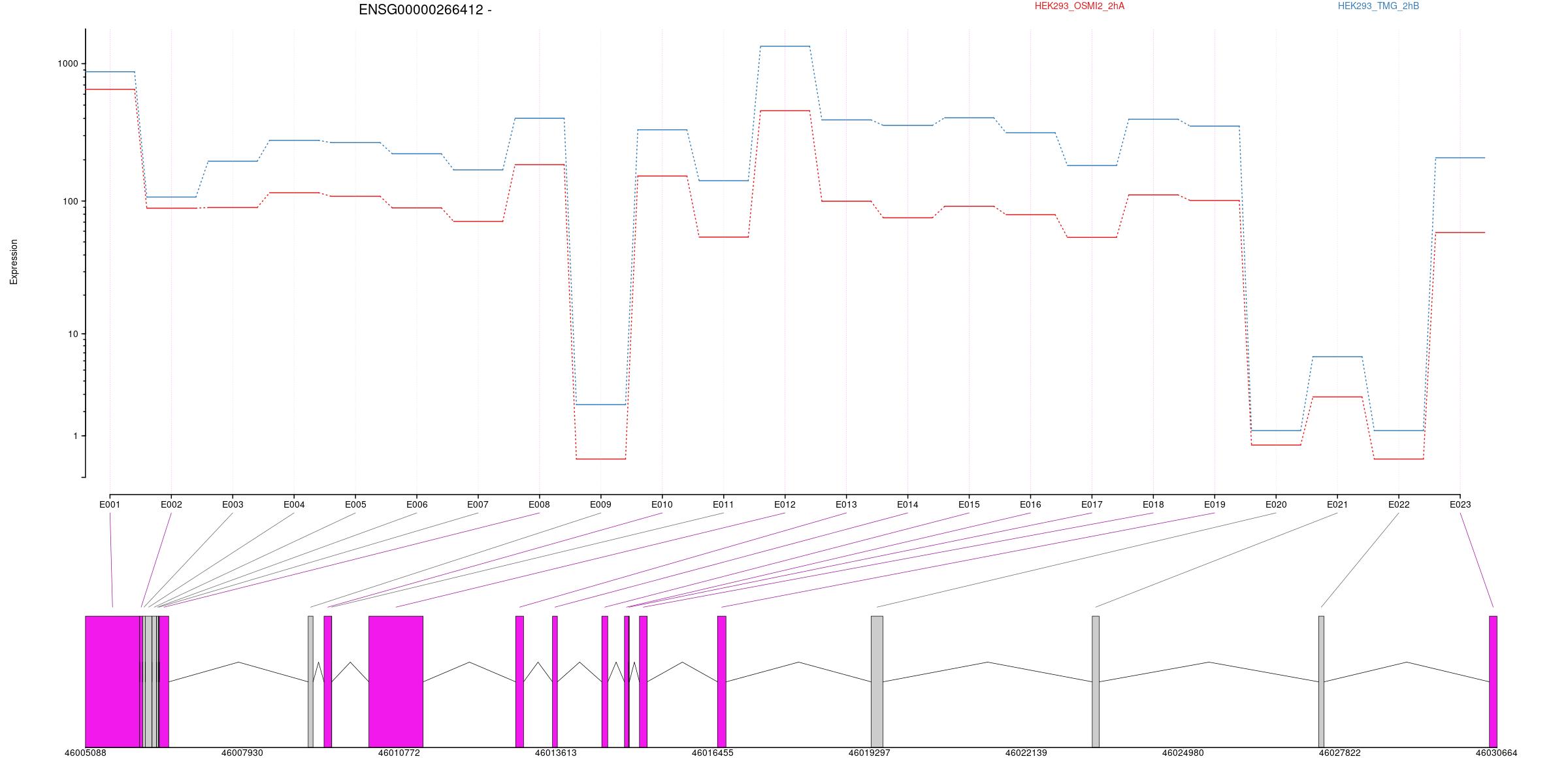Click genomic coordinate 46022139
This screenshot has width=1568, height=784.
click(x=1026, y=753)
